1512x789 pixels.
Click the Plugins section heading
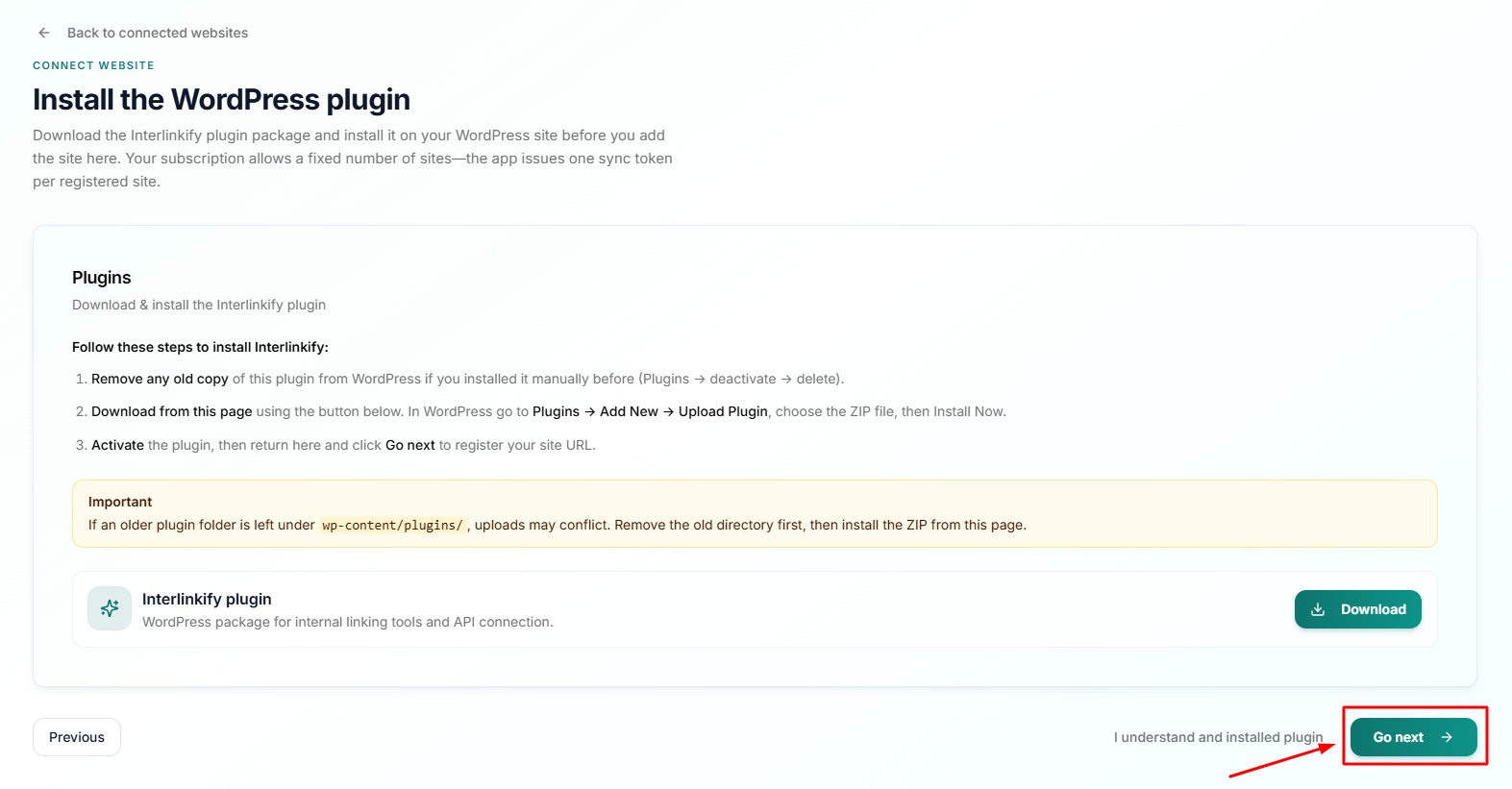tap(102, 278)
